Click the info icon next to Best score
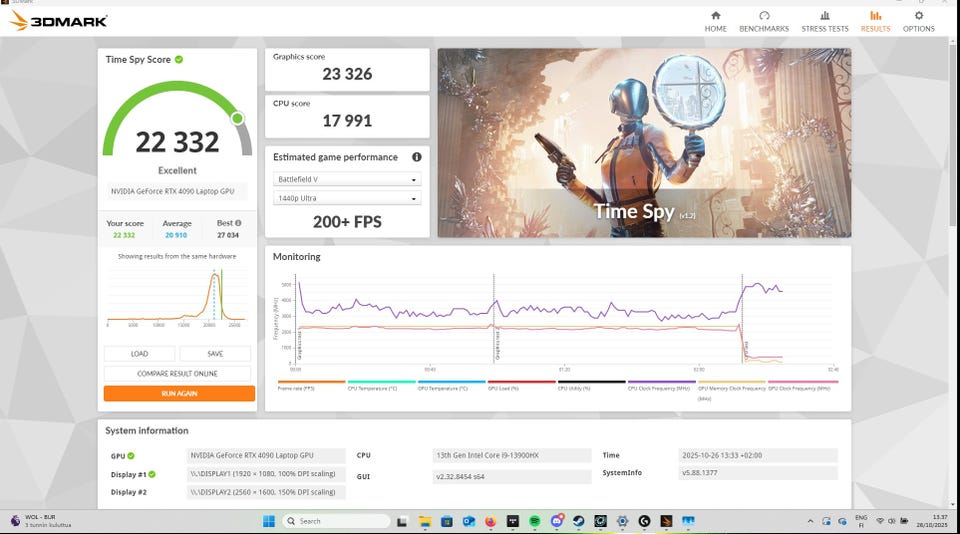Image resolution: width=960 pixels, height=534 pixels. point(238,223)
